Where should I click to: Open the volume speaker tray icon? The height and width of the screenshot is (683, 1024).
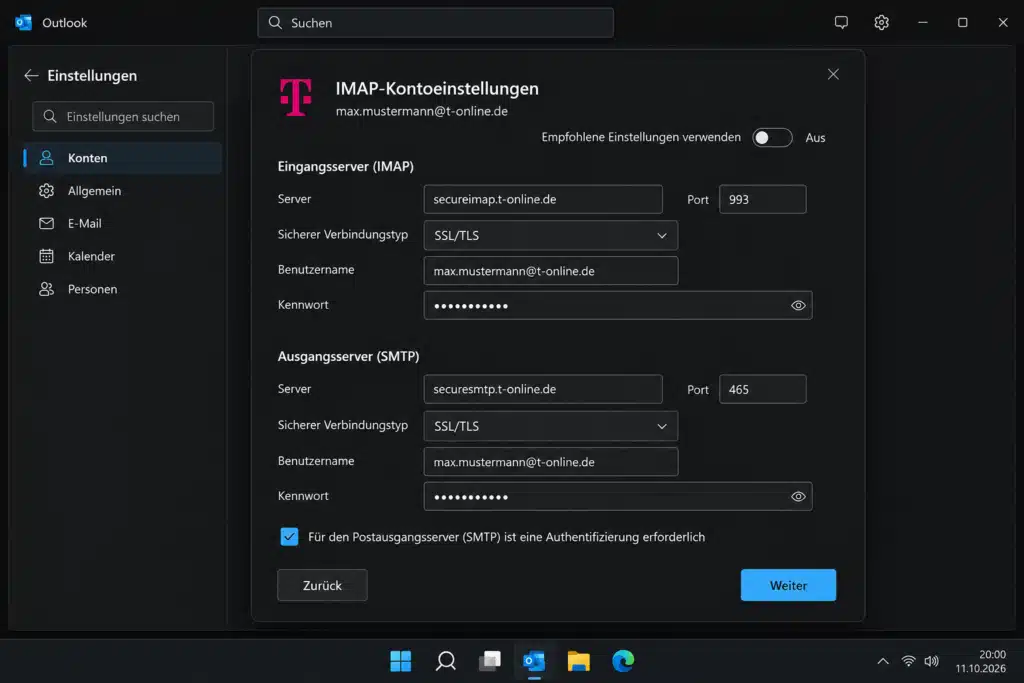pyautogui.click(x=932, y=661)
